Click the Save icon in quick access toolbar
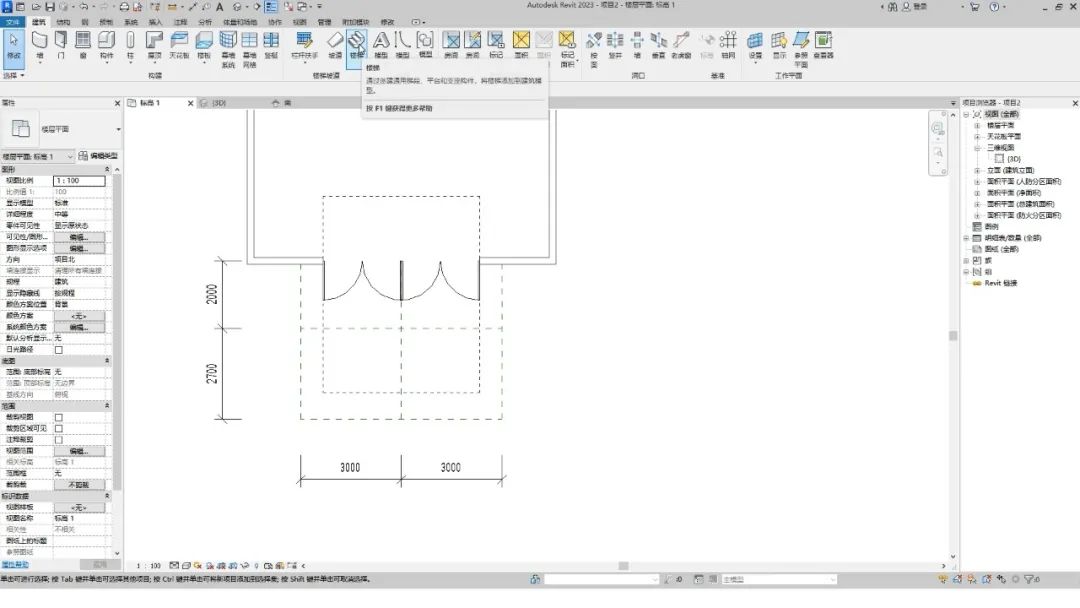 [50, 7]
